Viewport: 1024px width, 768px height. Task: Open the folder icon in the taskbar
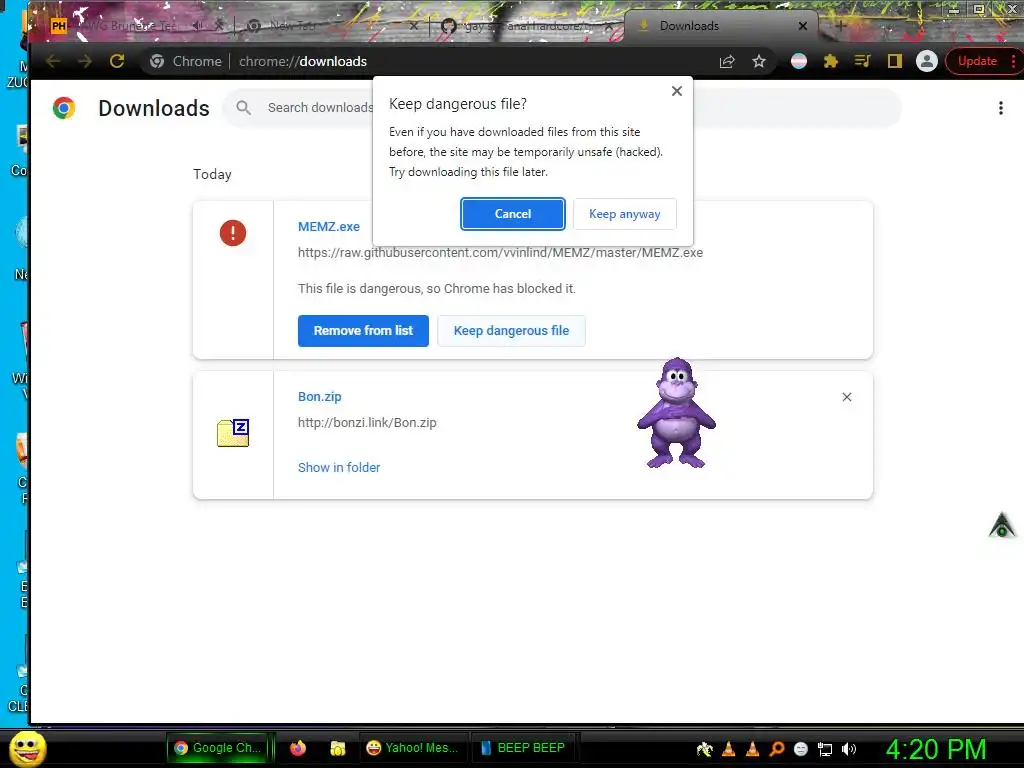338,748
